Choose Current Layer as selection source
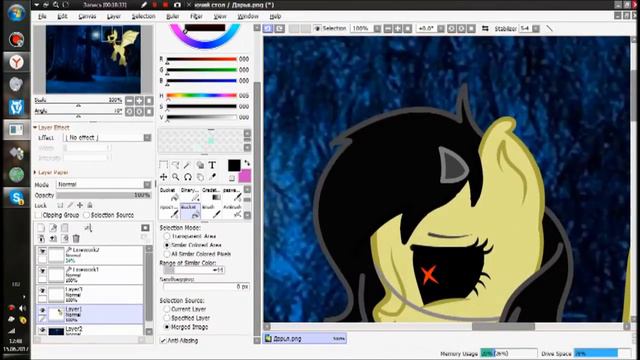The height and width of the screenshot is (360, 640). pos(167,309)
